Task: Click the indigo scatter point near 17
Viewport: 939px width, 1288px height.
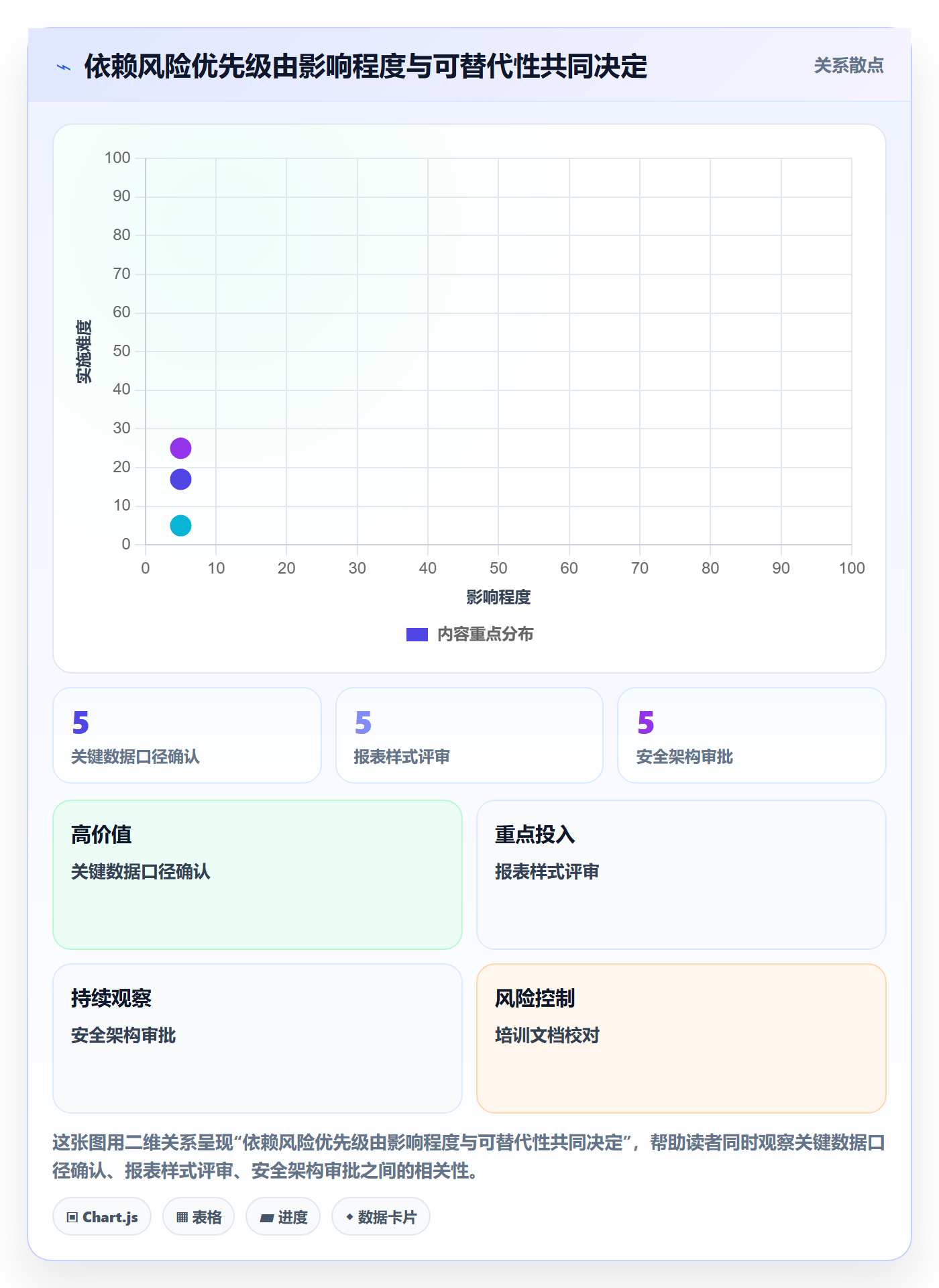Action: (x=180, y=479)
